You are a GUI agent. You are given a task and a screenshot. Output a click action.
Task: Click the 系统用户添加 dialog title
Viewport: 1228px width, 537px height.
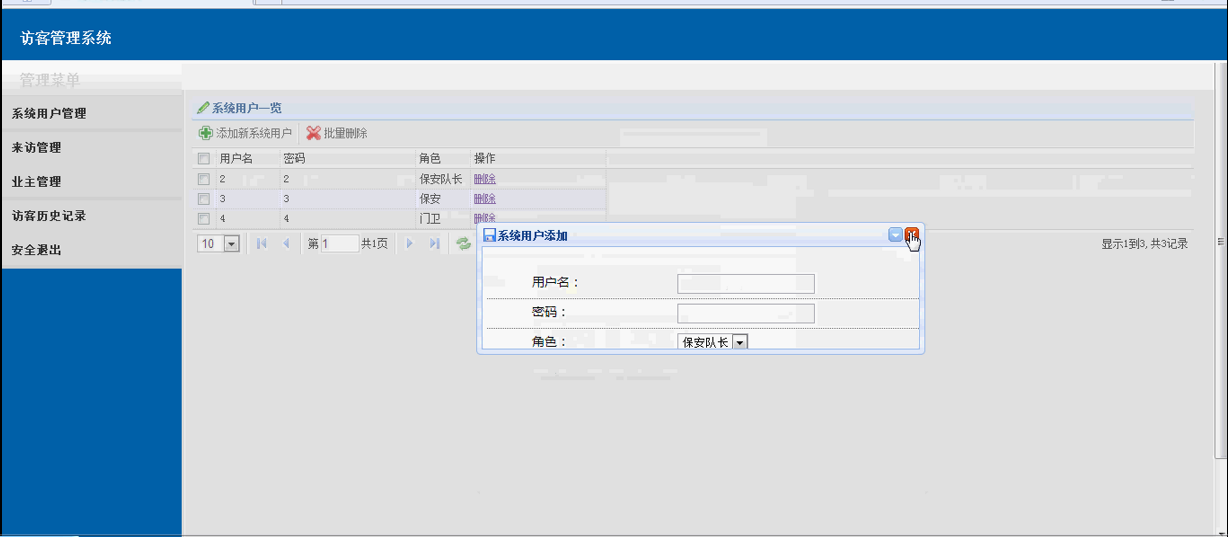(533, 236)
